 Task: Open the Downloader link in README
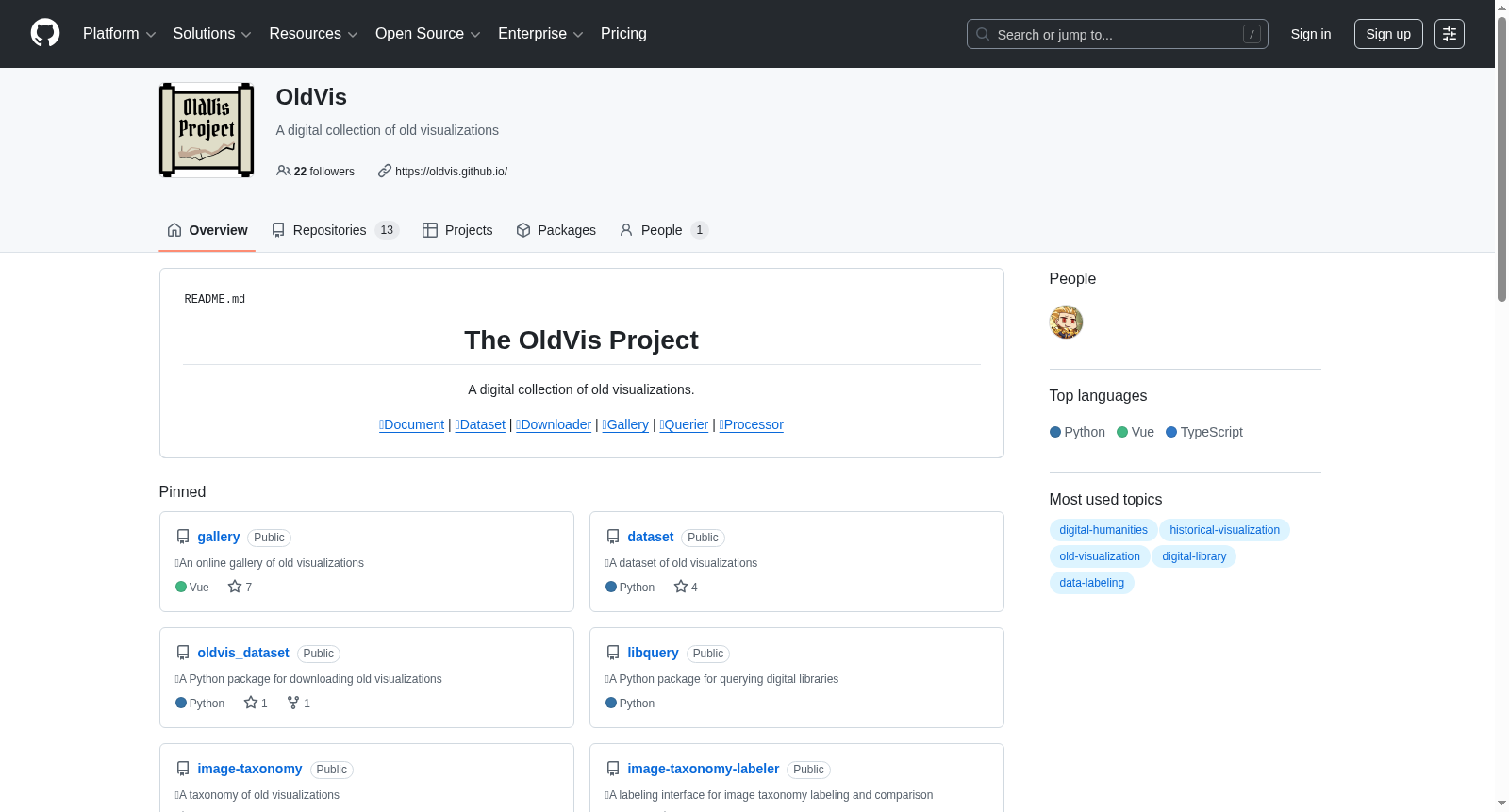(554, 424)
